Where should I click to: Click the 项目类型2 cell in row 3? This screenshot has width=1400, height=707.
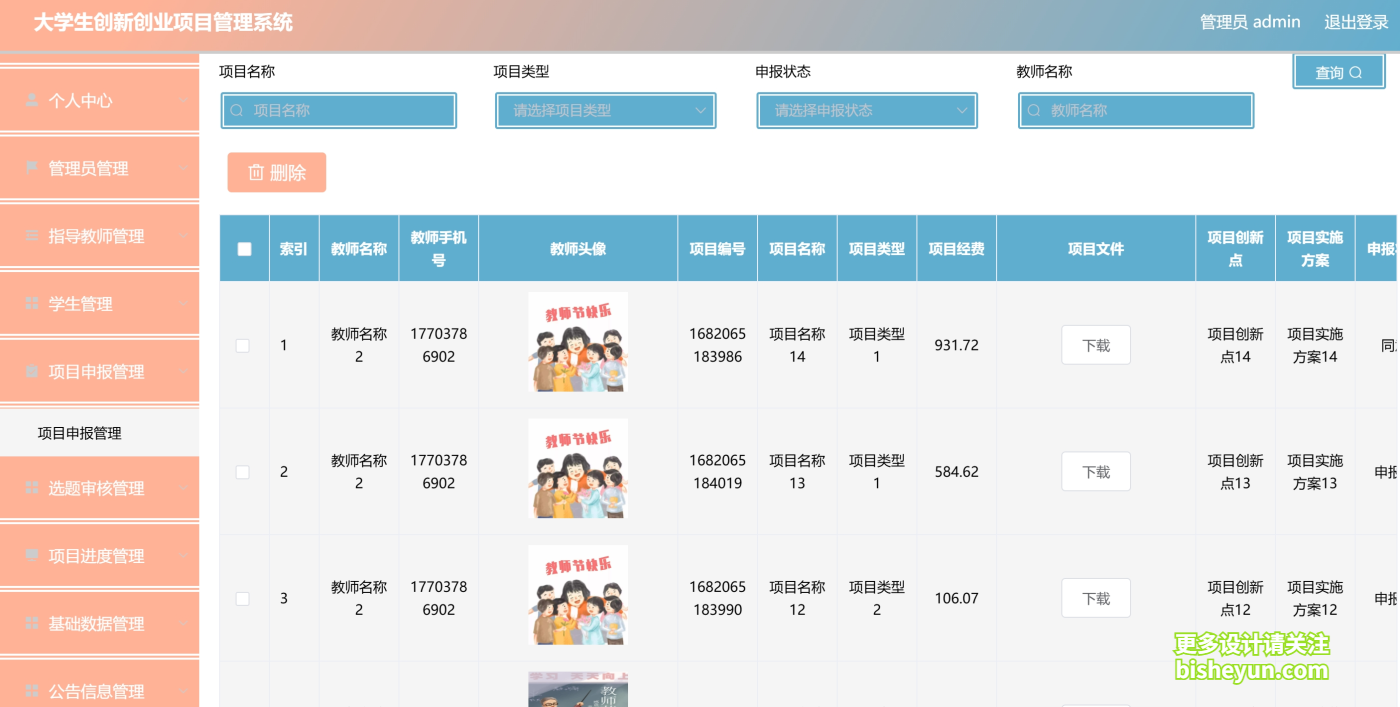tap(877, 599)
